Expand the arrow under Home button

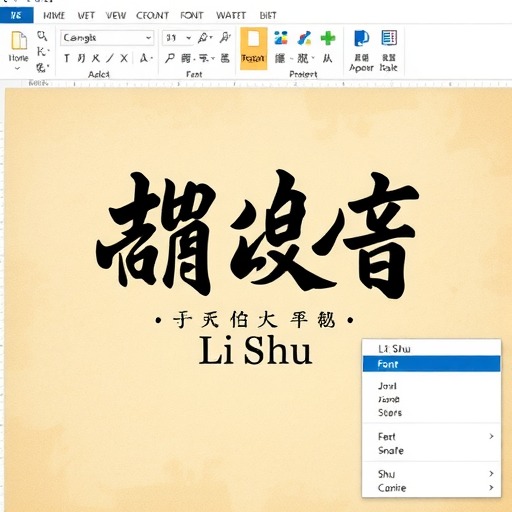pyautogui.click(x=18, y=68)
